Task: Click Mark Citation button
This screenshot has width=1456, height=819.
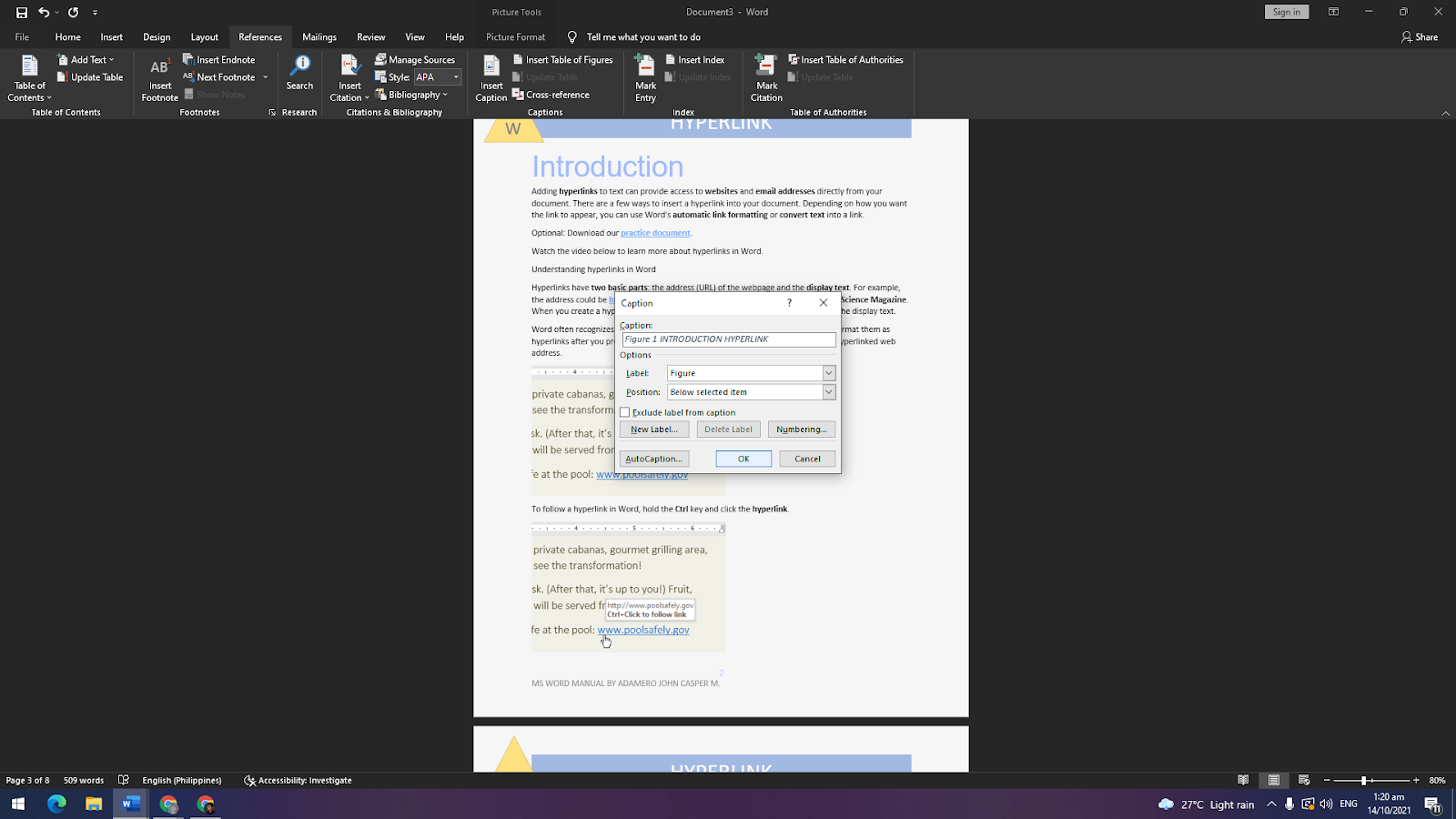Action: 766,78
